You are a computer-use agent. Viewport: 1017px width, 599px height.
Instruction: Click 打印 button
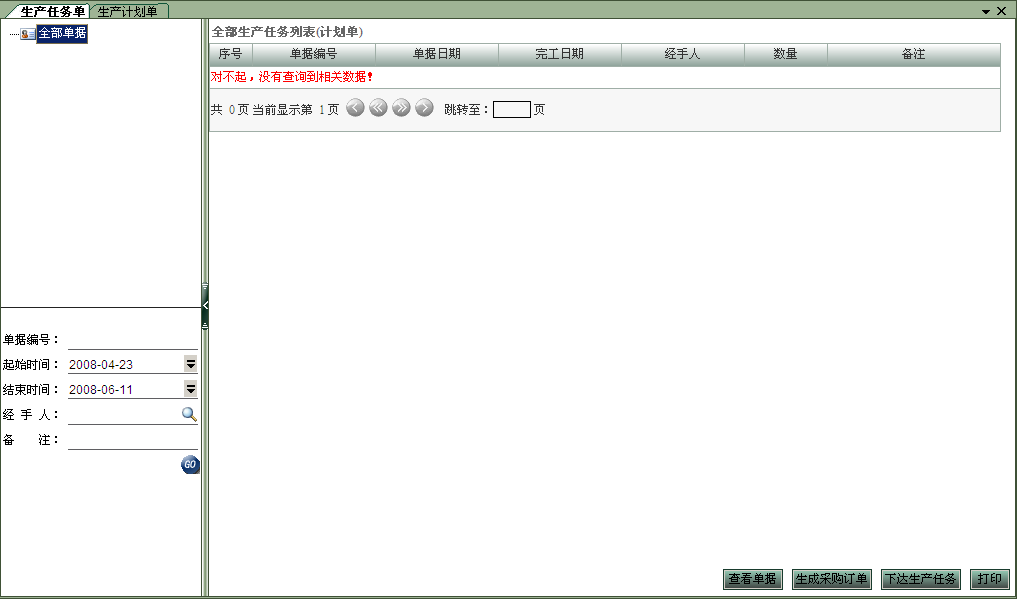[x=990, y=579]
